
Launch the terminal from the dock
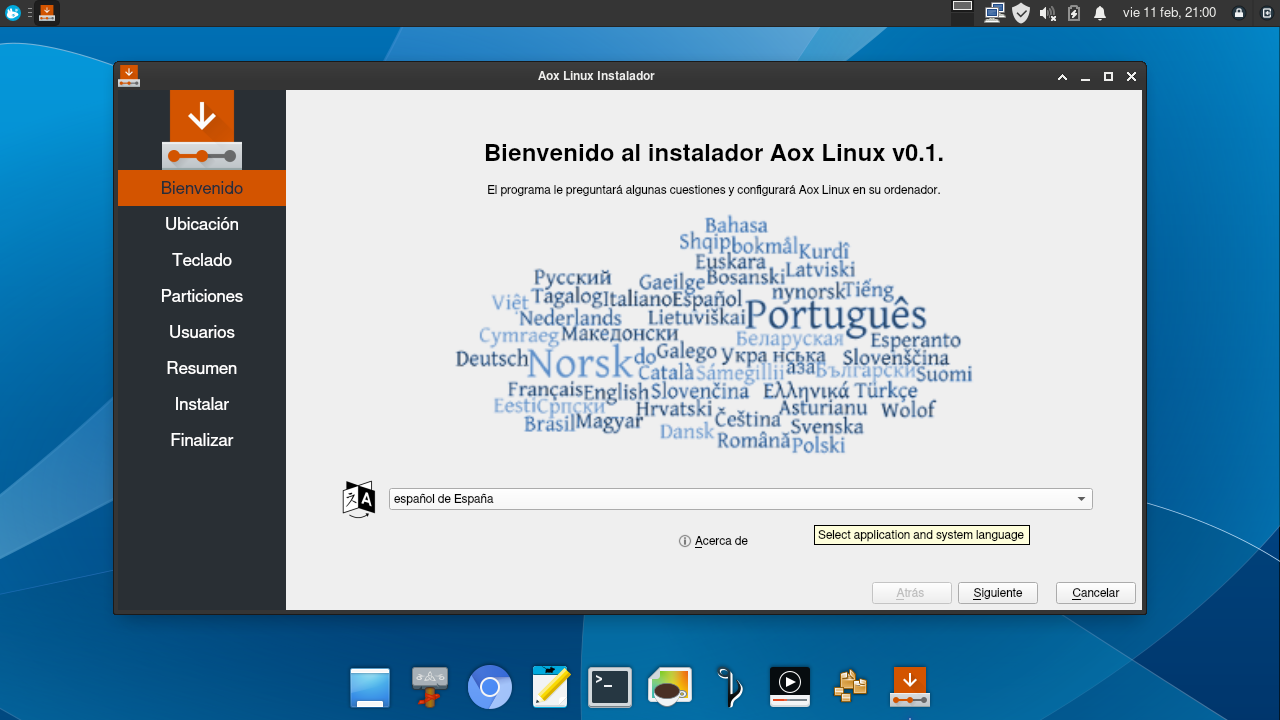610,688
